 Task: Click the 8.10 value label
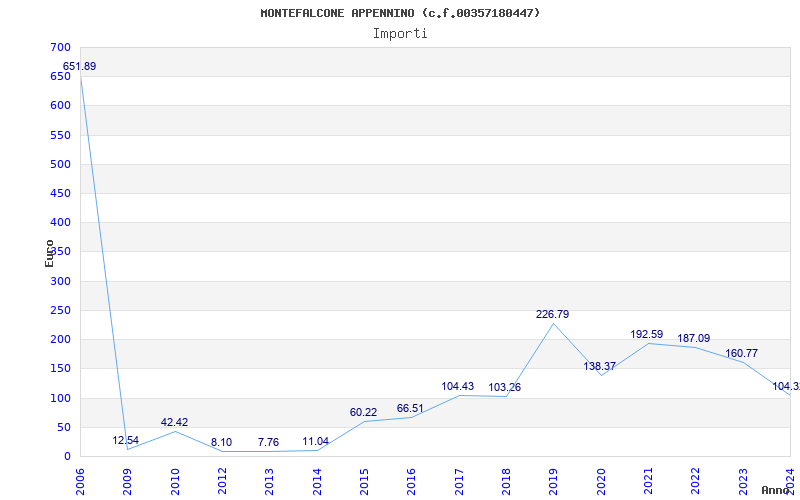coord(221,442)
